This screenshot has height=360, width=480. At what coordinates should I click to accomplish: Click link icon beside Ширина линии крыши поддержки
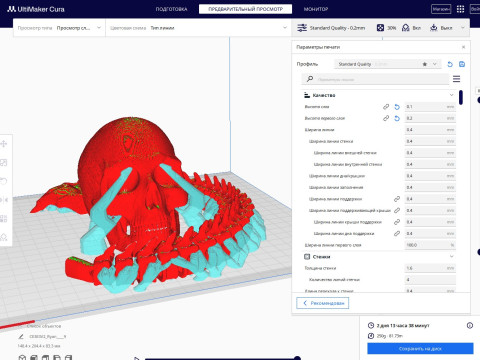(x=397, y=222)
